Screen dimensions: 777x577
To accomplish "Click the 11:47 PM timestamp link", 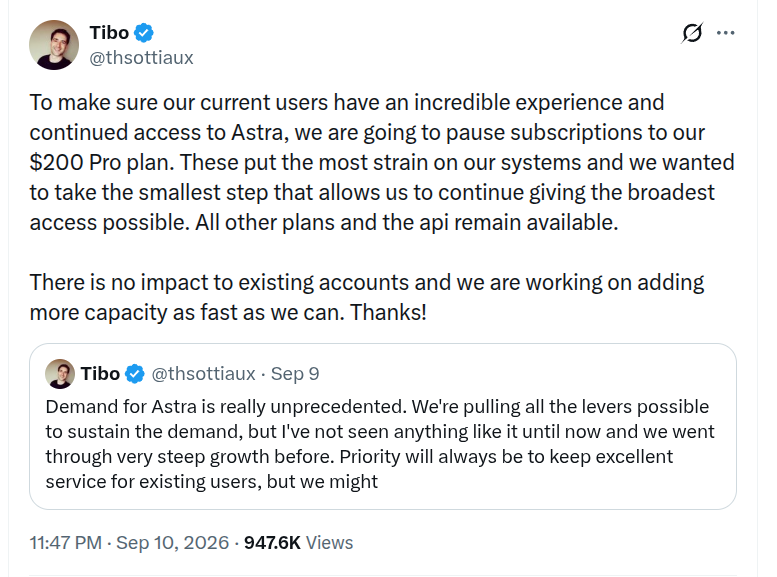I will (x=65, y=543).
